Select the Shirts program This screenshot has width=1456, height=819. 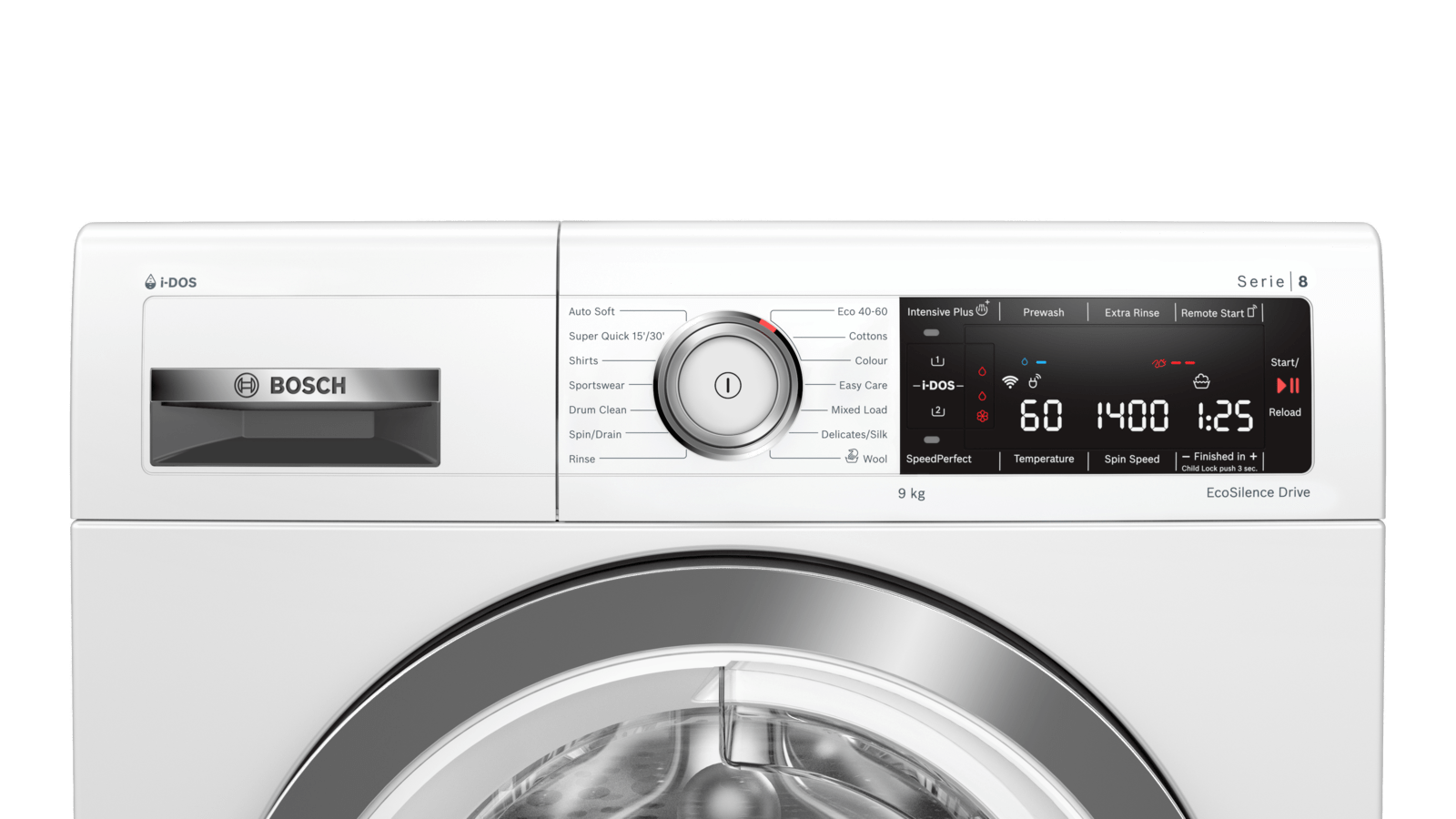click(x=583, y=360)
